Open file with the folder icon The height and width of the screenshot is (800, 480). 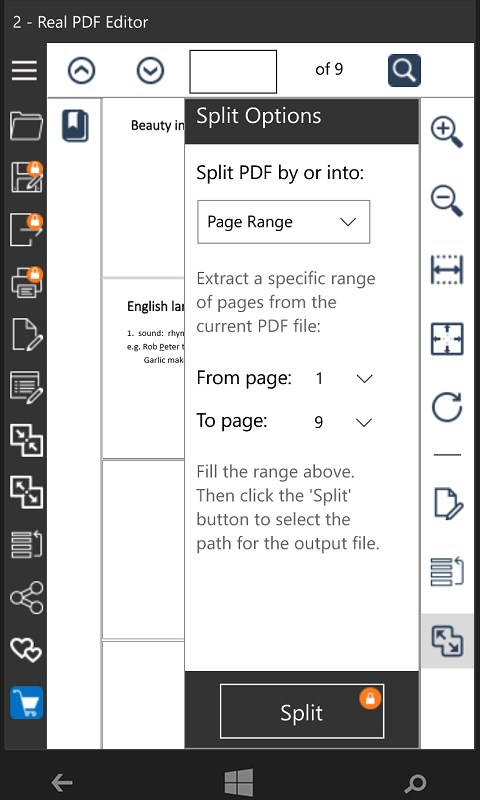[27, 126]
